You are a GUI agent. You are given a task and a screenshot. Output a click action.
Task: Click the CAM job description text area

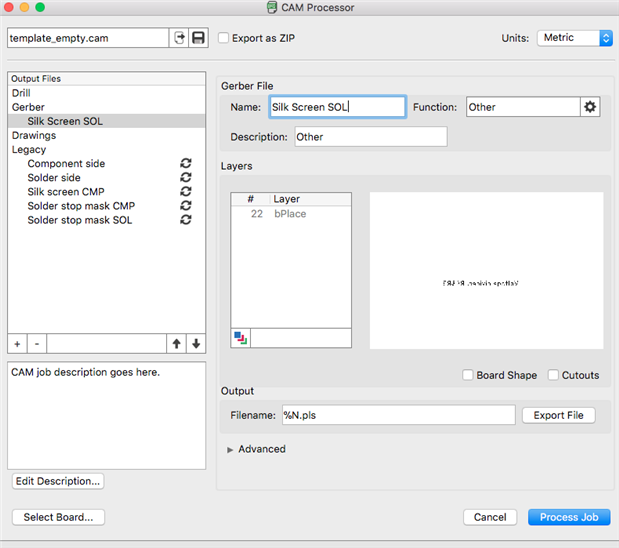[x=107, y=416]
